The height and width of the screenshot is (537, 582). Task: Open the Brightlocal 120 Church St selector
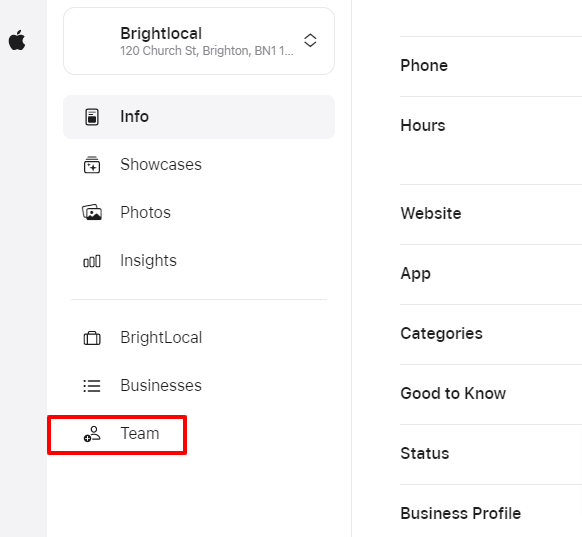(x=199, y=41)
